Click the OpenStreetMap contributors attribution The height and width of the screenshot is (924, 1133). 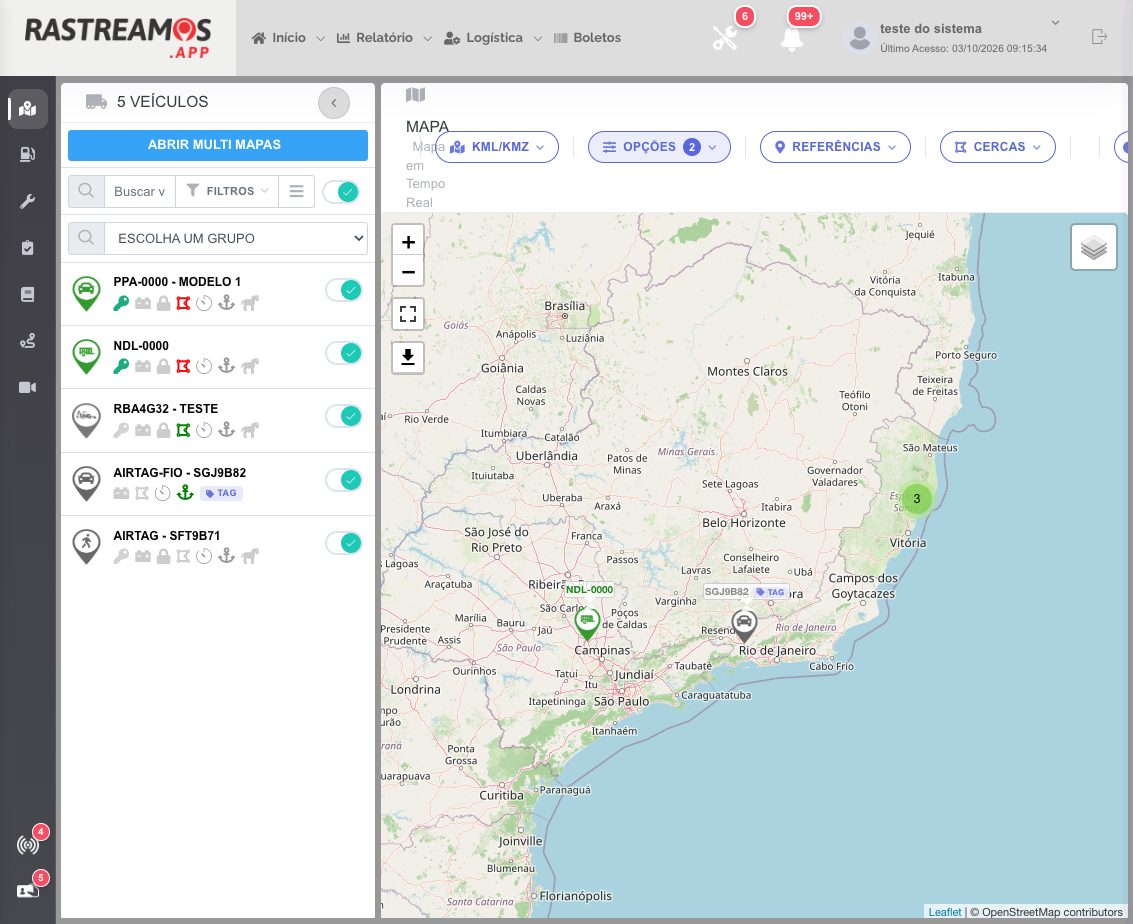coord(1052,912)
